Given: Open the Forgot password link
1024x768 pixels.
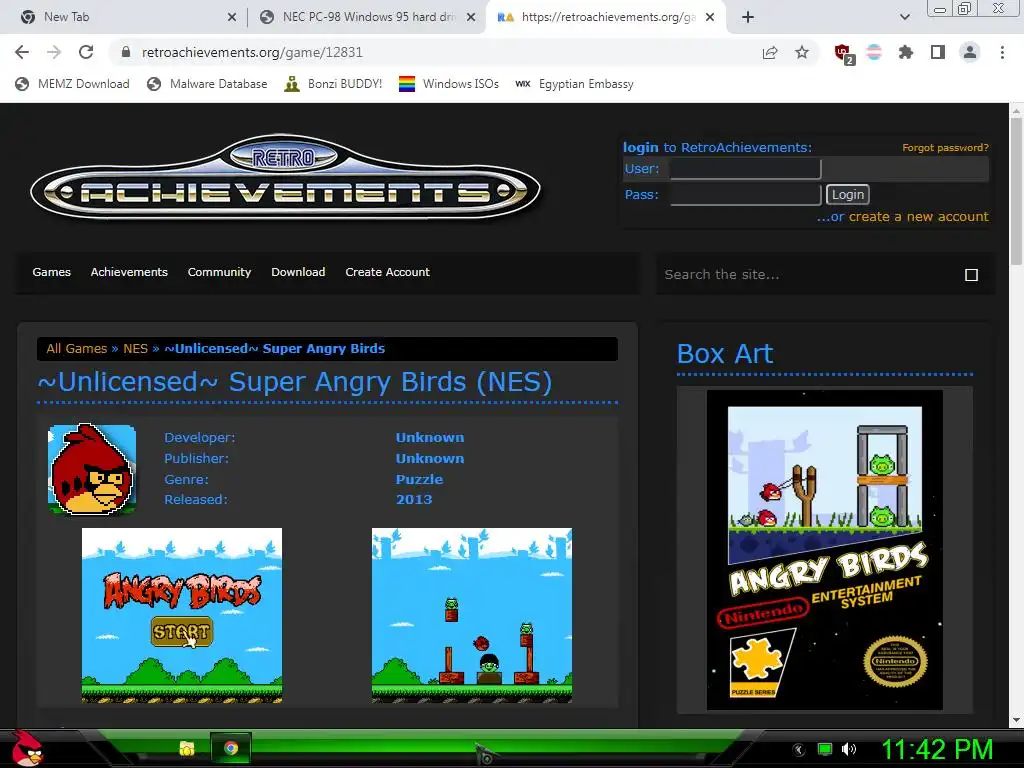Looking at the screenshot, I should coord(945,148).
